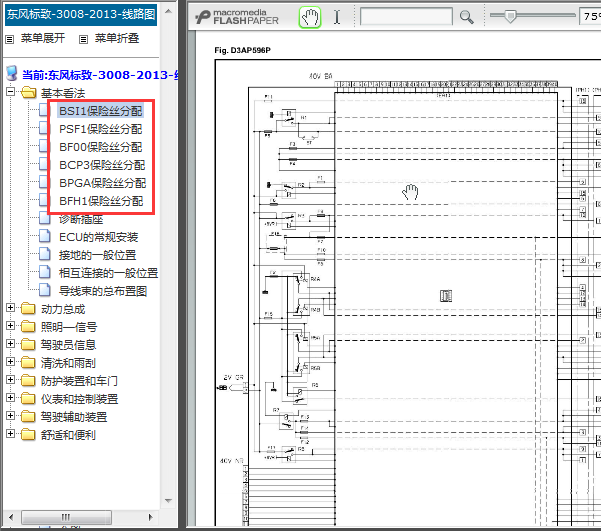Click the 菜单折叠 list icon
The height and width of the screenshot is (531, 601).
[x=83, y=39]
